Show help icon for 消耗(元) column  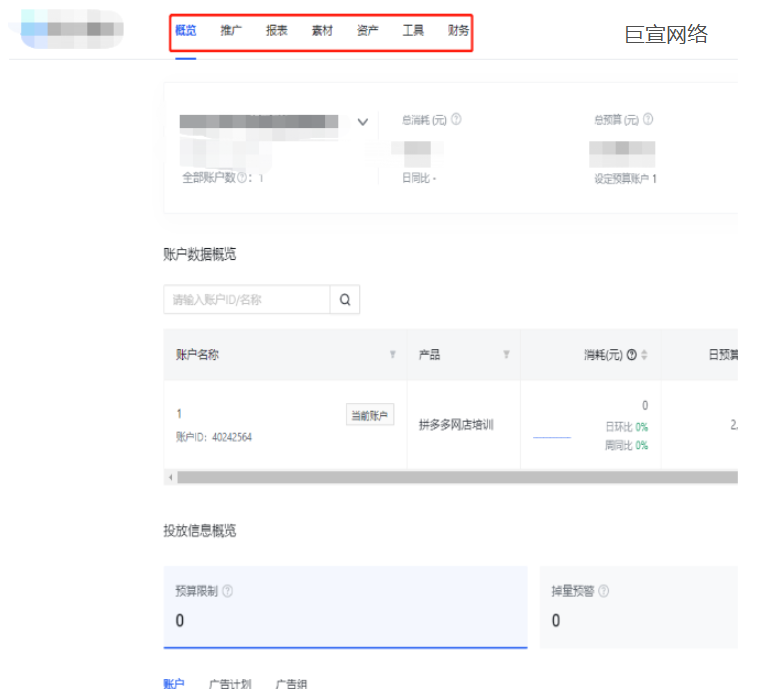click(x=632, y=355)
